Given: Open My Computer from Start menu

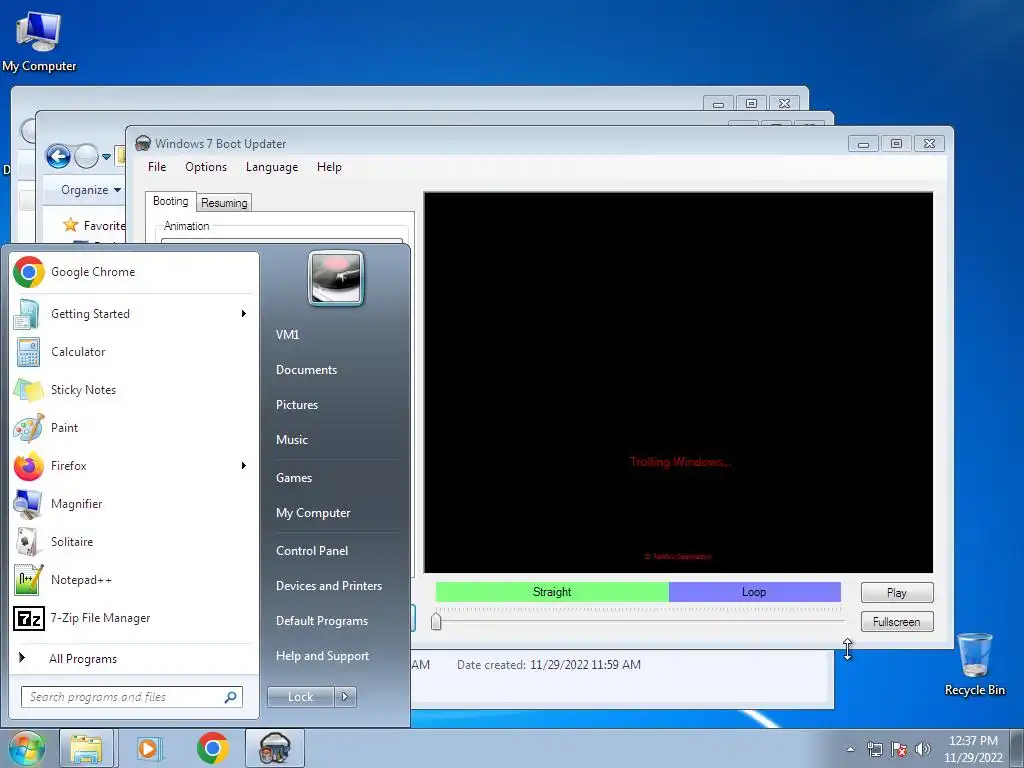Looking at the screenshot, I should tap(313, 513).
